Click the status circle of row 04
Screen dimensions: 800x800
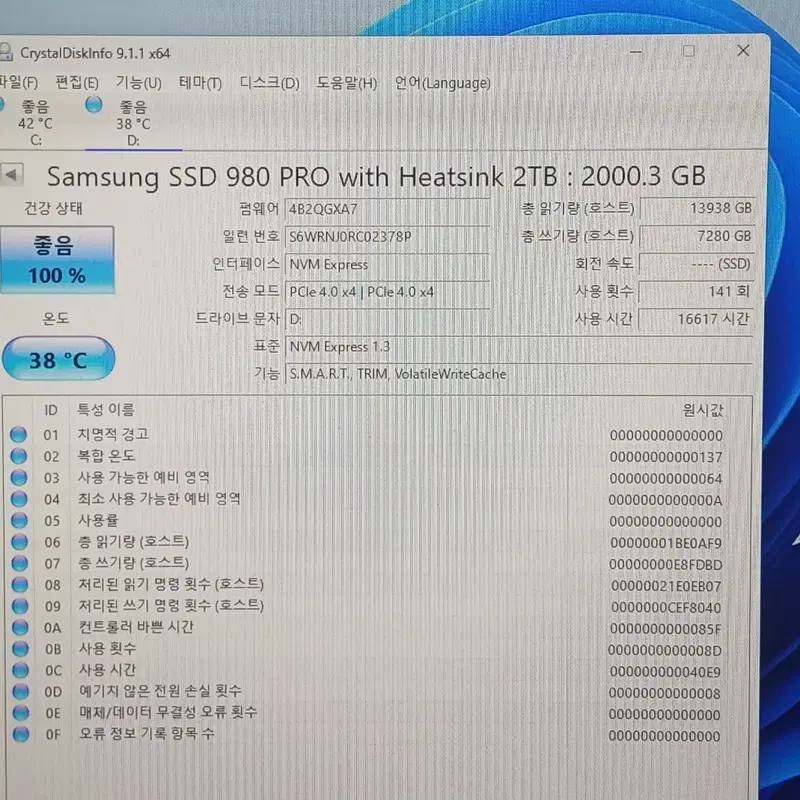(19, 499)
